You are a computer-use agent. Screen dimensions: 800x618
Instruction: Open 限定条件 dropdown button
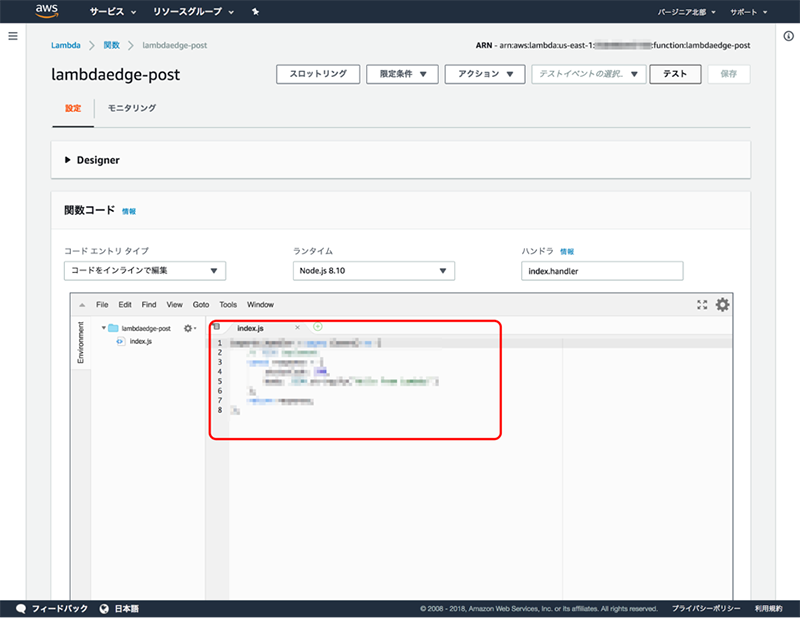click(402, 74)
